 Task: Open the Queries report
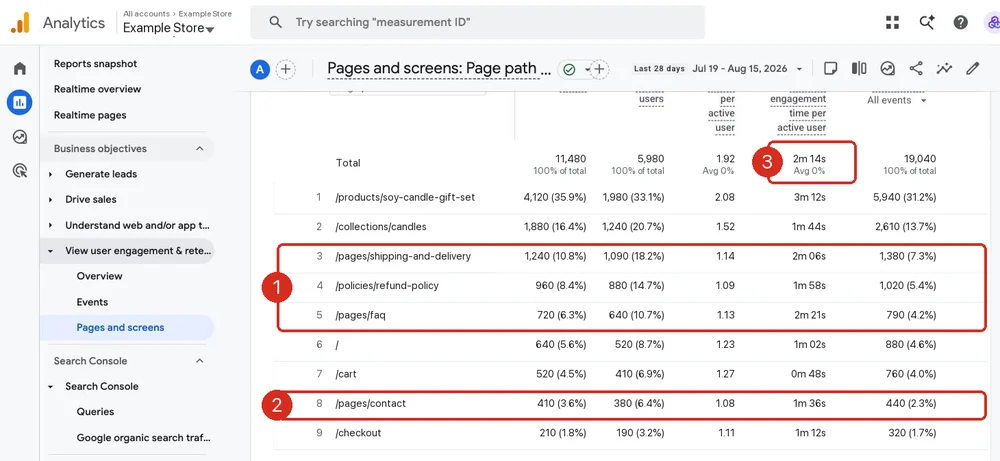pos(96,412)
